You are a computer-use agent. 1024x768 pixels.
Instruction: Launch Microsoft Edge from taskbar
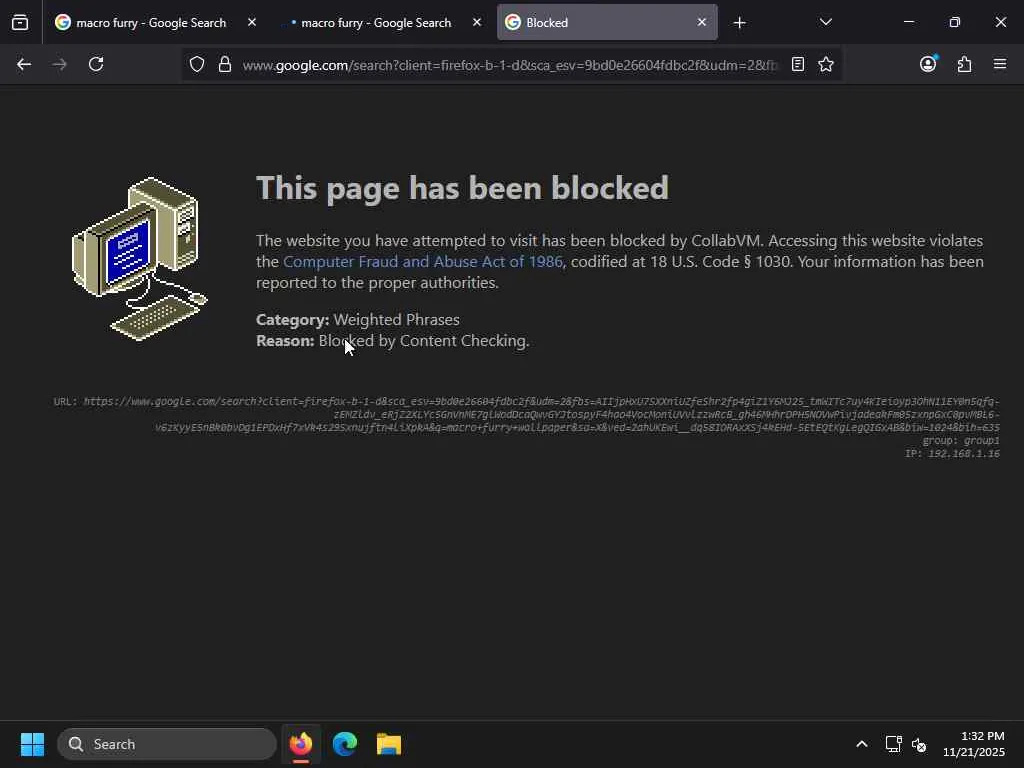[x=345, y=744]
